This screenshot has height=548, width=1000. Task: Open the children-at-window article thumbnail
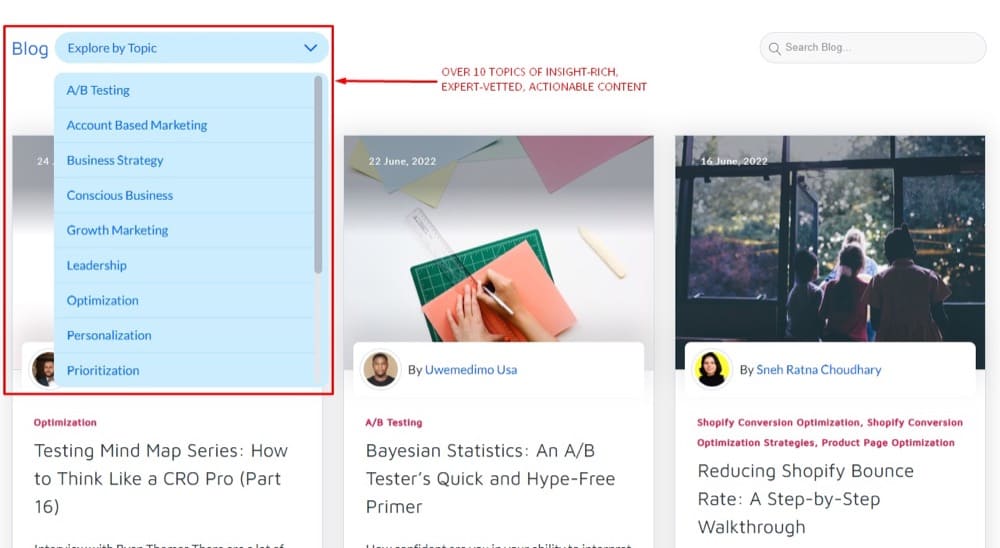click(x=830, y=239)
